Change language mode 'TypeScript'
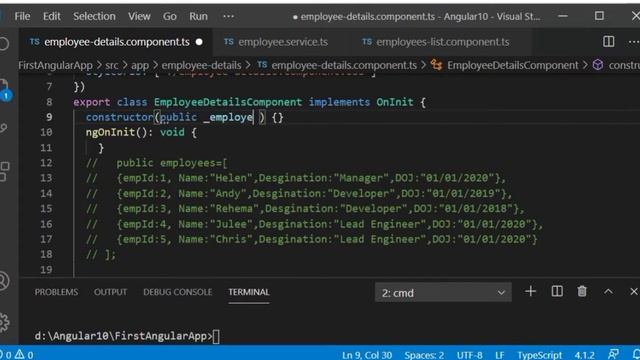Screen dimensions: 640x360 click(540, 355)
